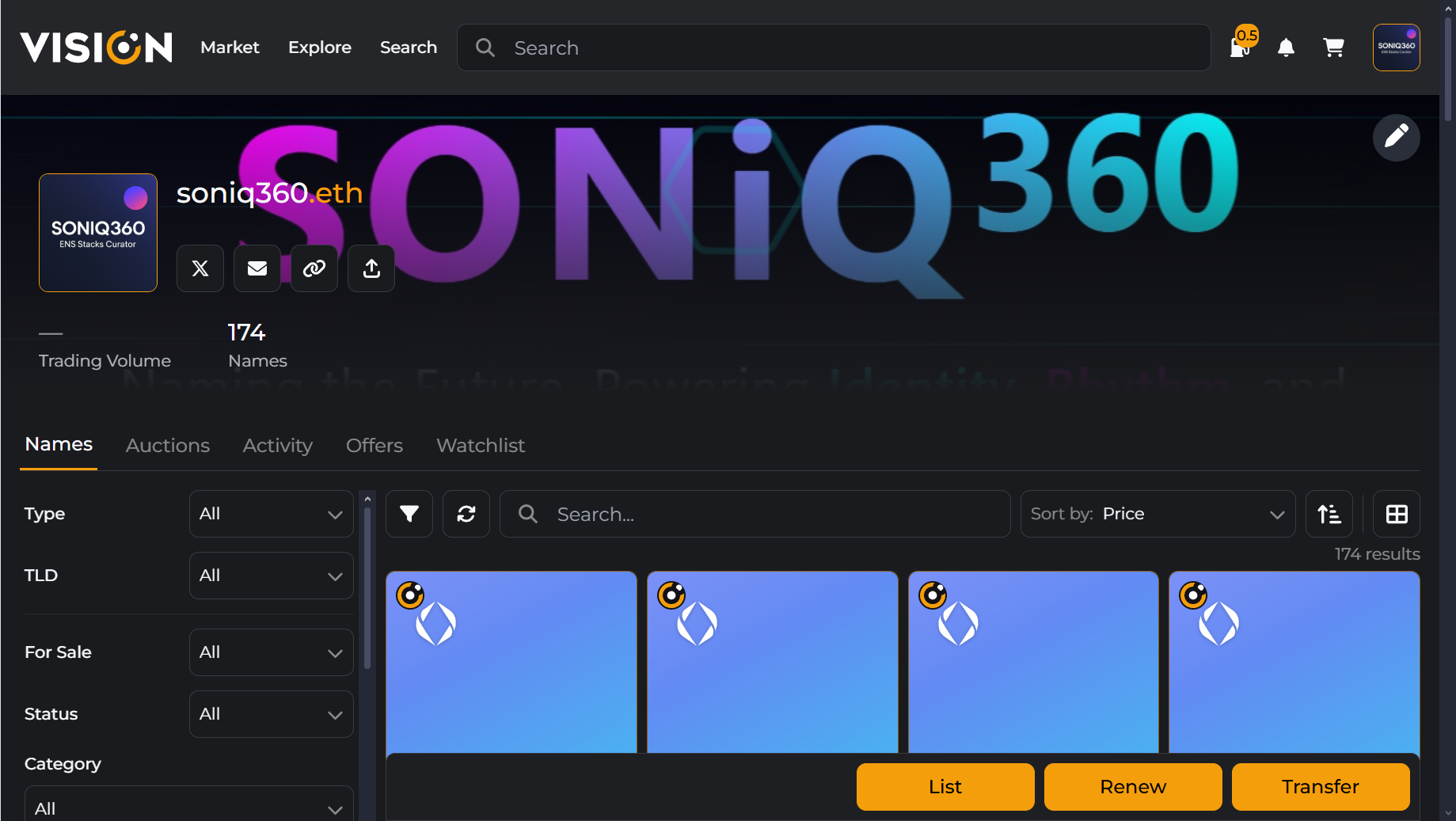Click the Transfer button
Screen dimensions: 1456x821
coord(1321,787)
